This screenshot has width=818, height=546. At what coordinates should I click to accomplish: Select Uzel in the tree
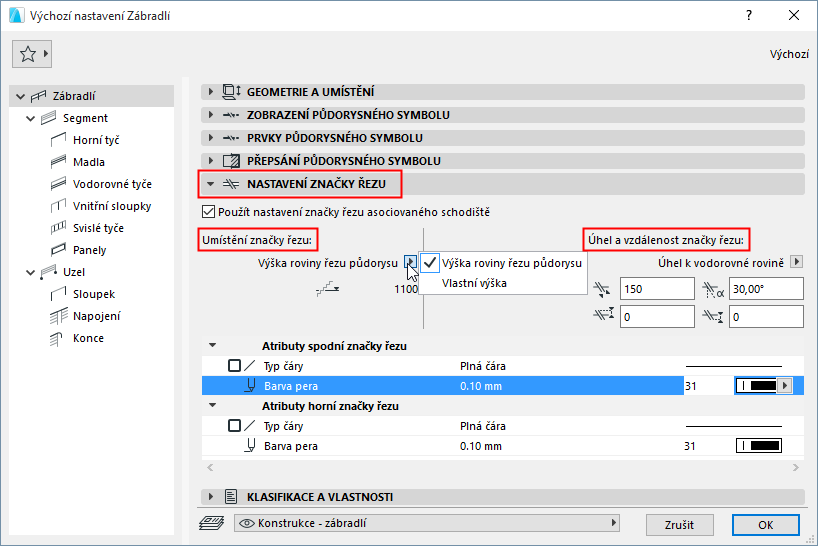[74, 272]
